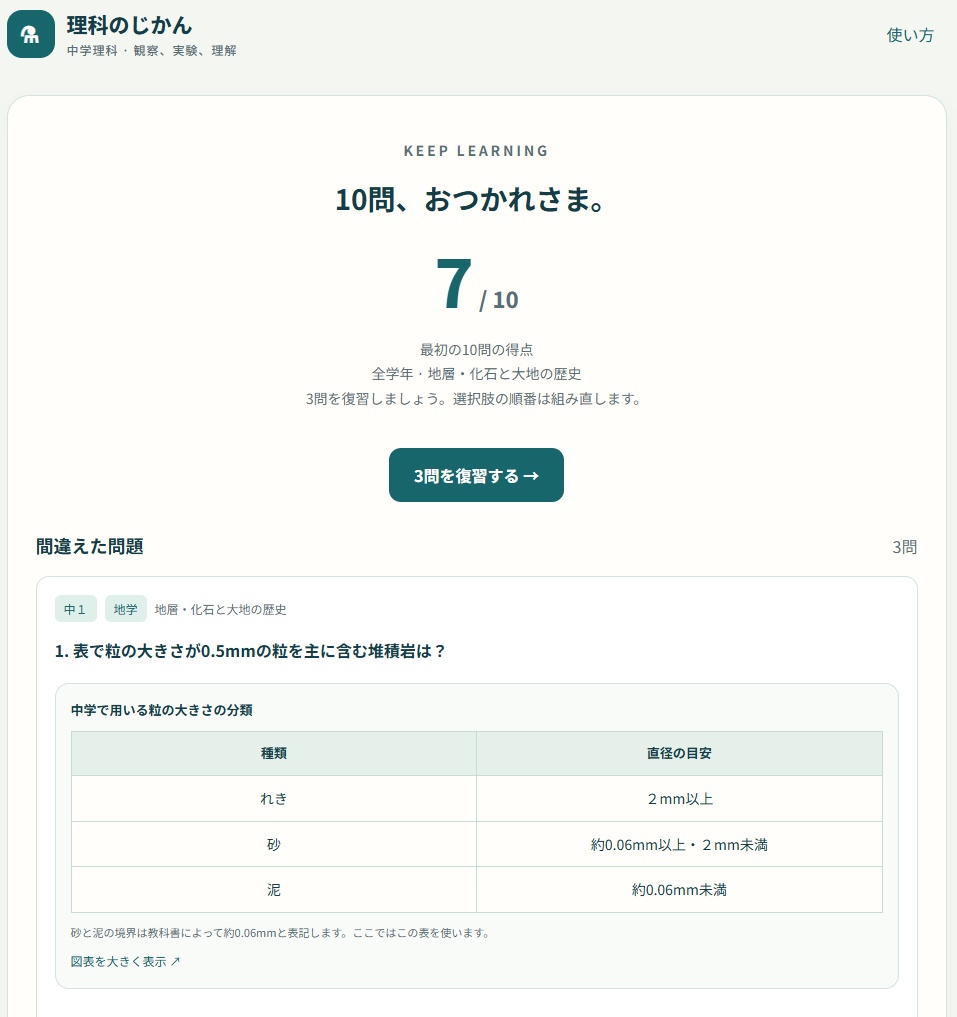Click the 地層・化石と大地の歴史 topic label

[221, 609]
